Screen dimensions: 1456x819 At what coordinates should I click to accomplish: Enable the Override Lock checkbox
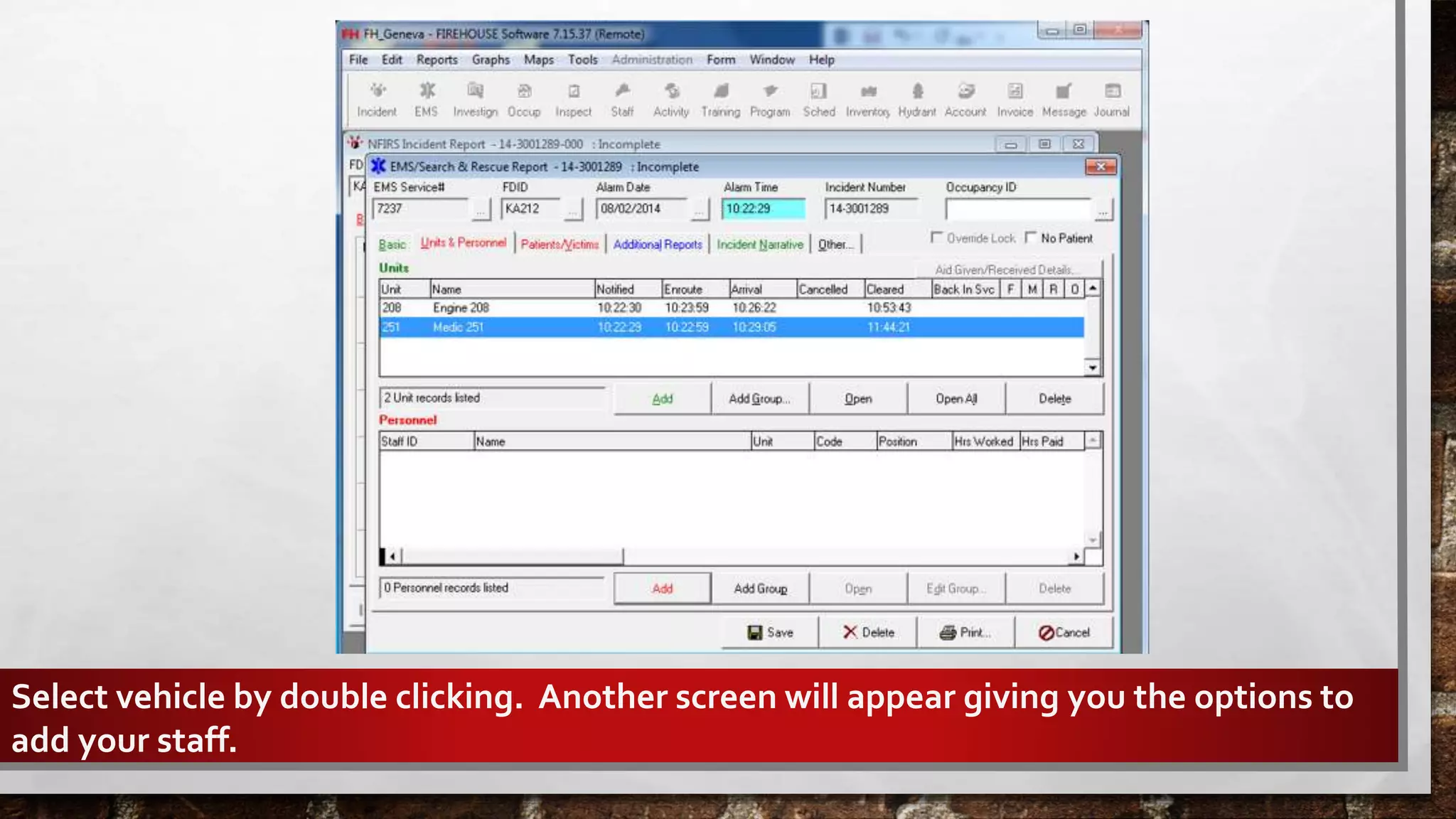point(936,237)
